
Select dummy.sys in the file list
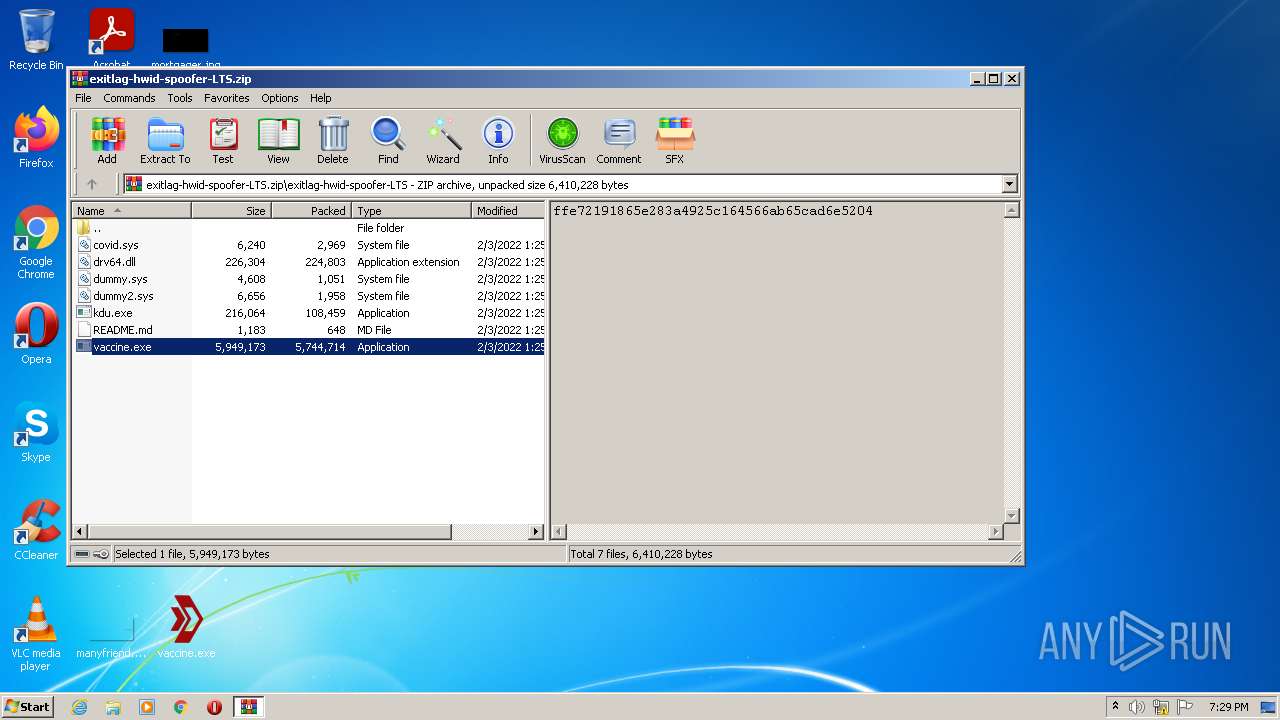point(309,279)
